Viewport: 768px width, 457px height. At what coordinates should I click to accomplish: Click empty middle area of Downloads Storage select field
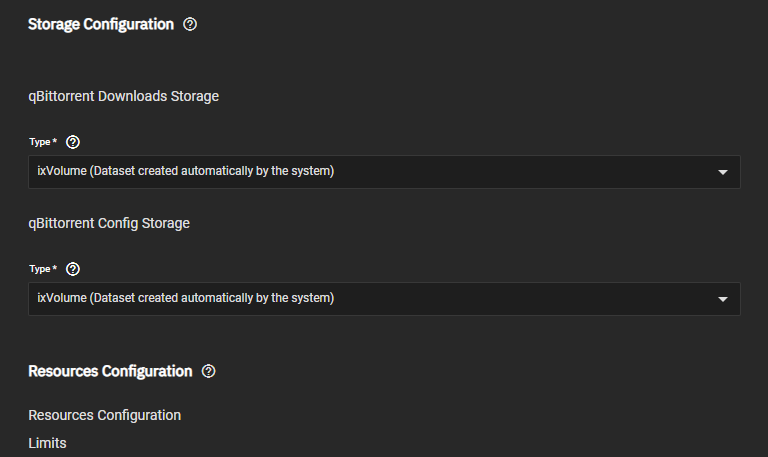(520, 172)
